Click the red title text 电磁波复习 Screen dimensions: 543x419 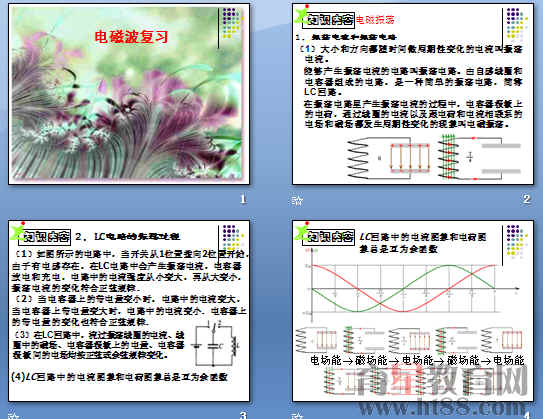[x=131, y=37]
